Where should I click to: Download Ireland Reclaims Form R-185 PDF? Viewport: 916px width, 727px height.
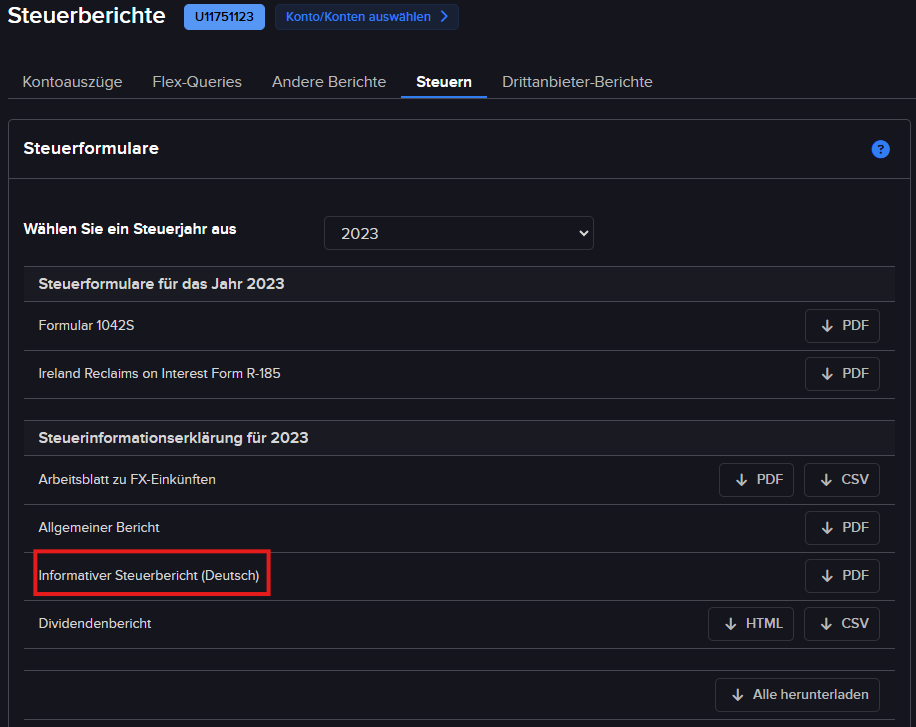click(842, 374)
